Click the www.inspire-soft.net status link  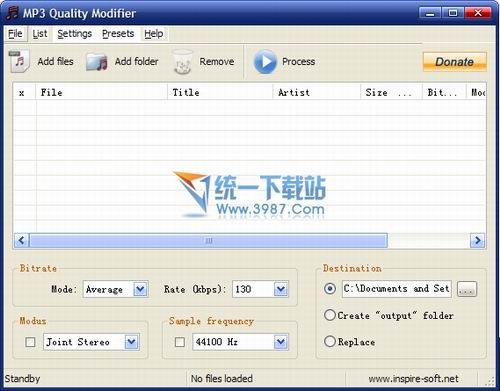413,379
